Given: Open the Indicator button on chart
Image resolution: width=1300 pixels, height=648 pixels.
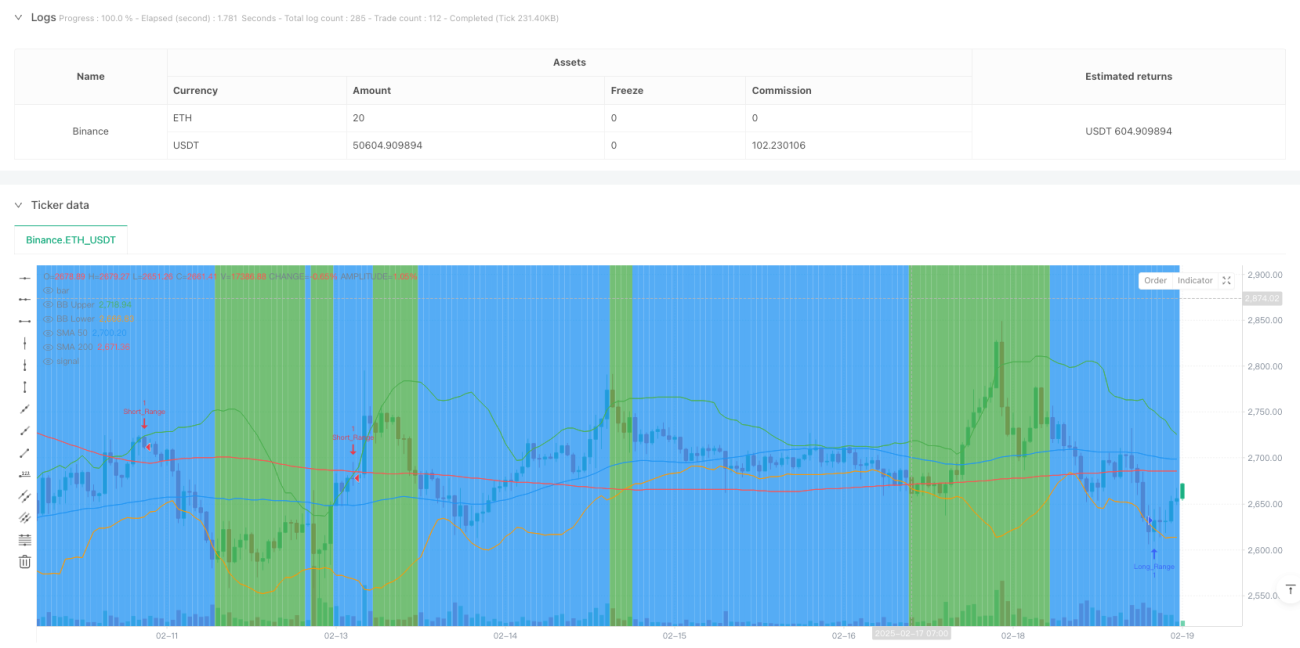Looking at the screenshot, I should point(1195,281).
